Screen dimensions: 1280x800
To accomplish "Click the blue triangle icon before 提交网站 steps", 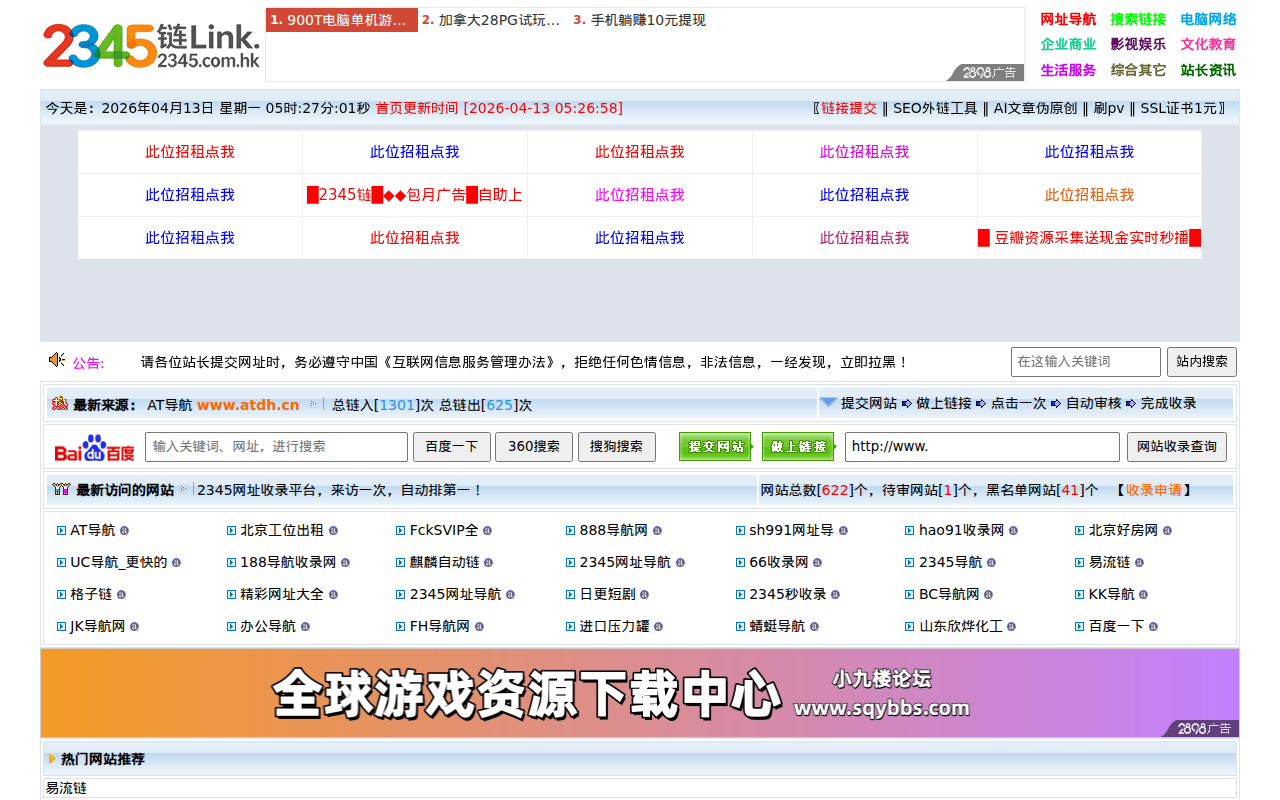I will click(x=828, y=403).
